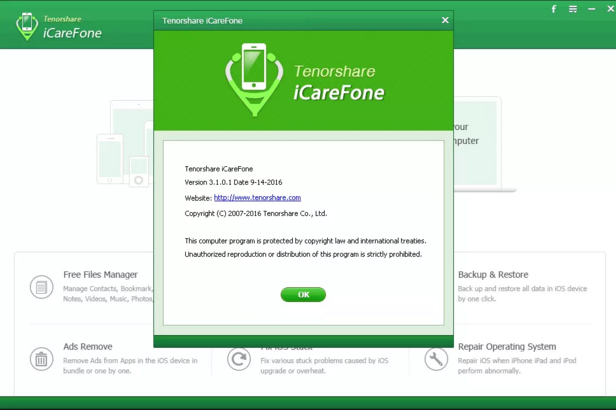Open the tenorshare.com website link
The image size is (616, 410).
[257, 198]
